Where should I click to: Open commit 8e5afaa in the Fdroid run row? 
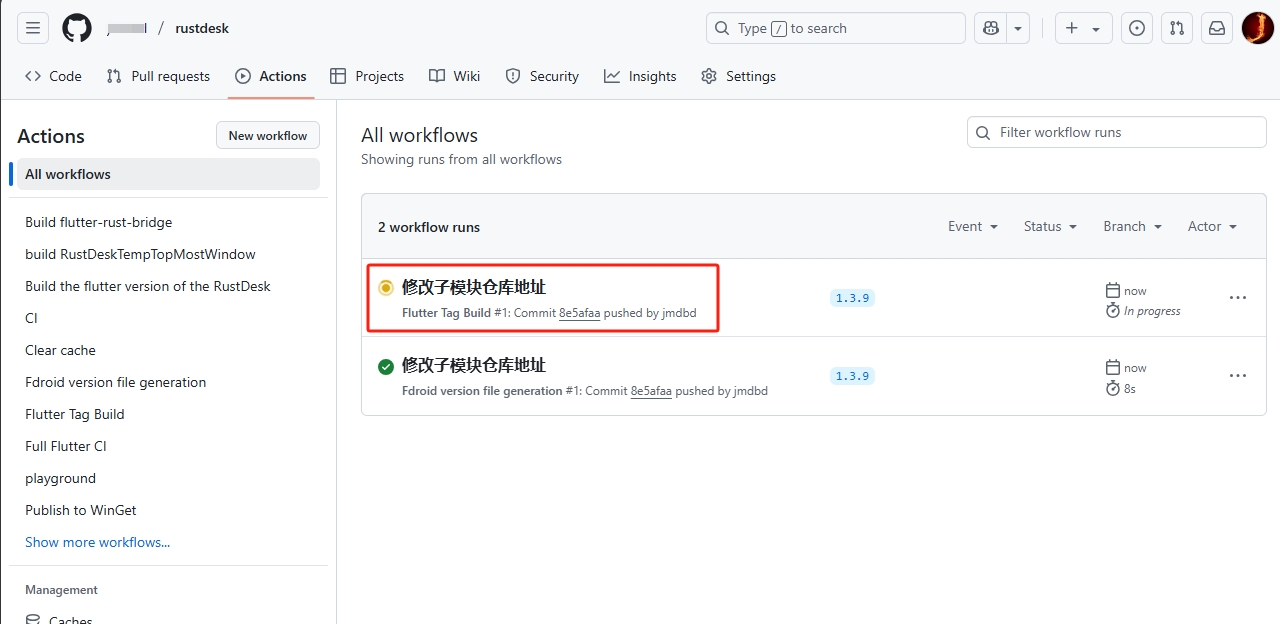click(x=651, y=391)
